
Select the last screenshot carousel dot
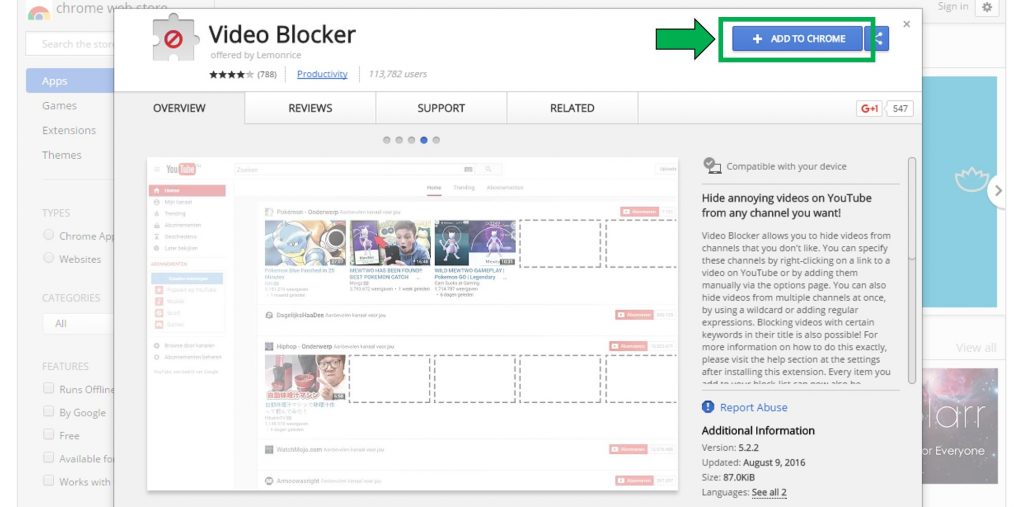coord(436,140)
